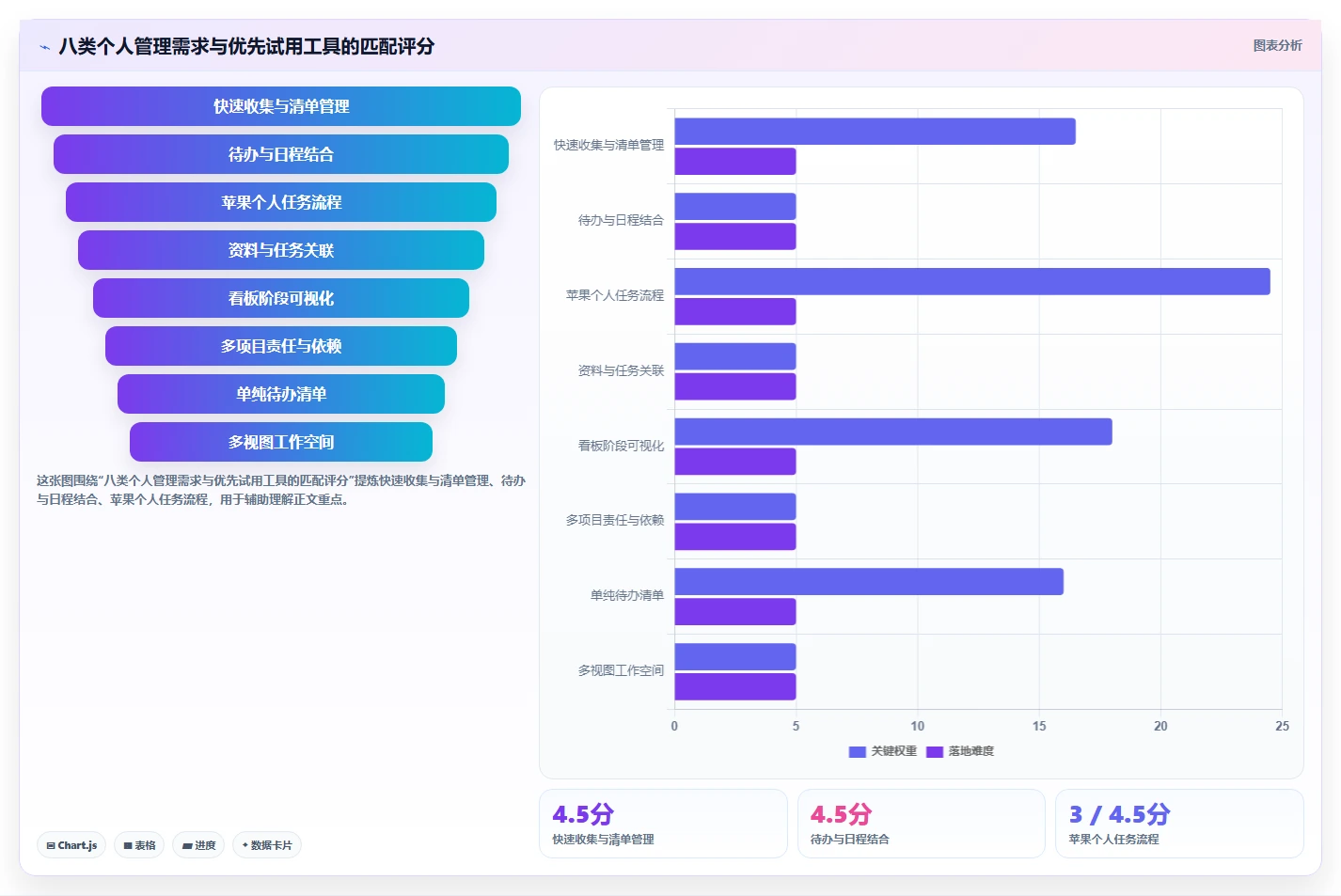Click the 单纯待办清单 axis label in chart
The width and height of the screenshot is (1341, 896).
[627, 595]
